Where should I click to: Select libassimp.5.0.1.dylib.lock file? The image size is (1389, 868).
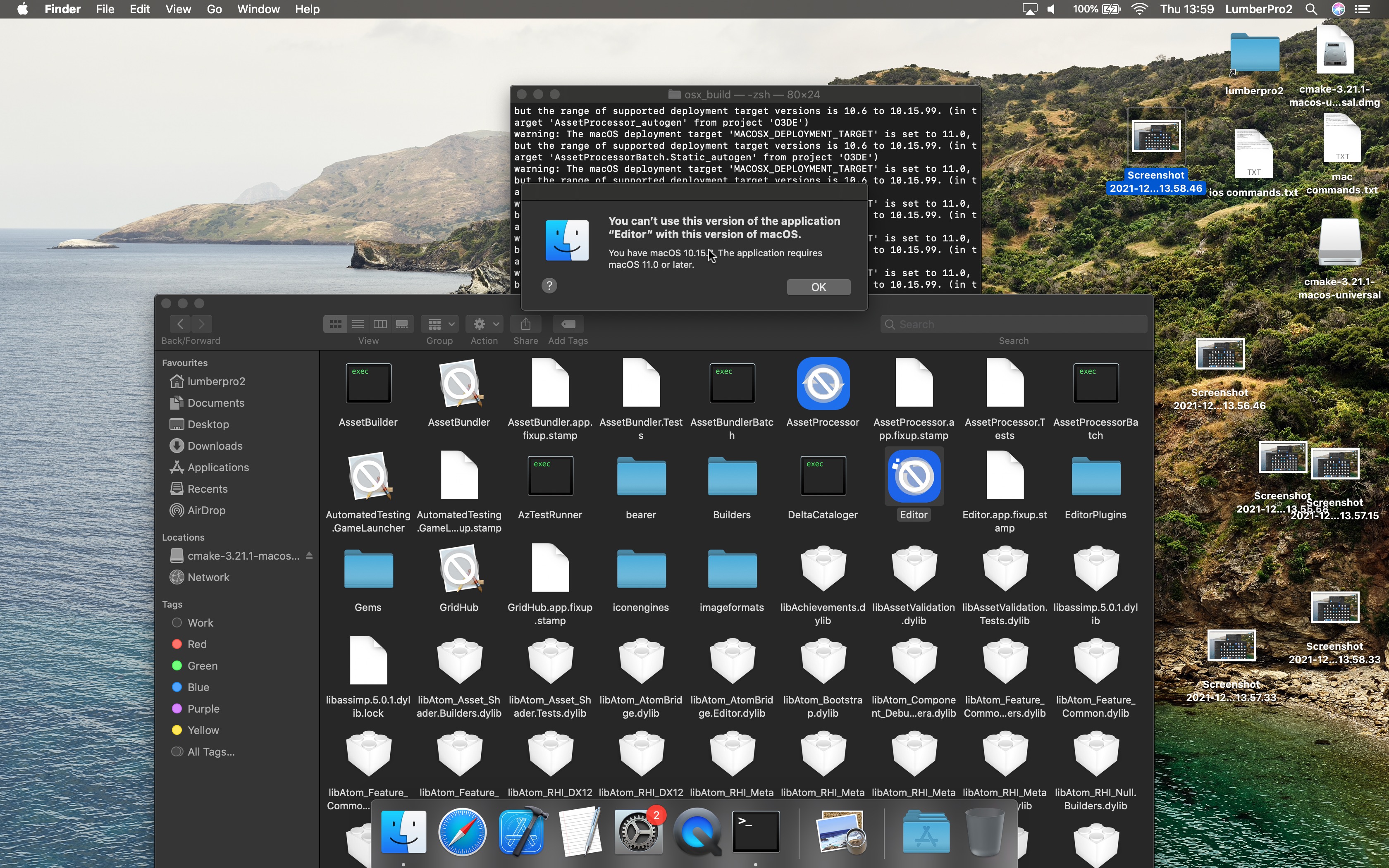point(368,660)
